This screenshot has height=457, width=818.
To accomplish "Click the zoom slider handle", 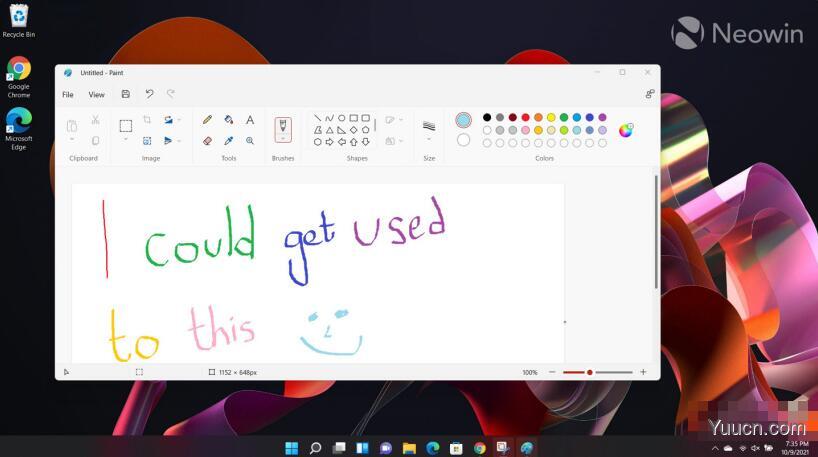I will click(x=590, y=372).
